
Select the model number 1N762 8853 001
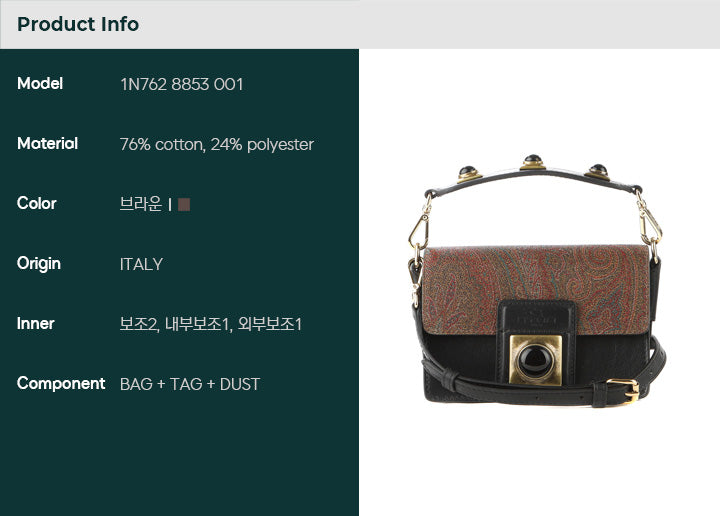pos(182,84)
